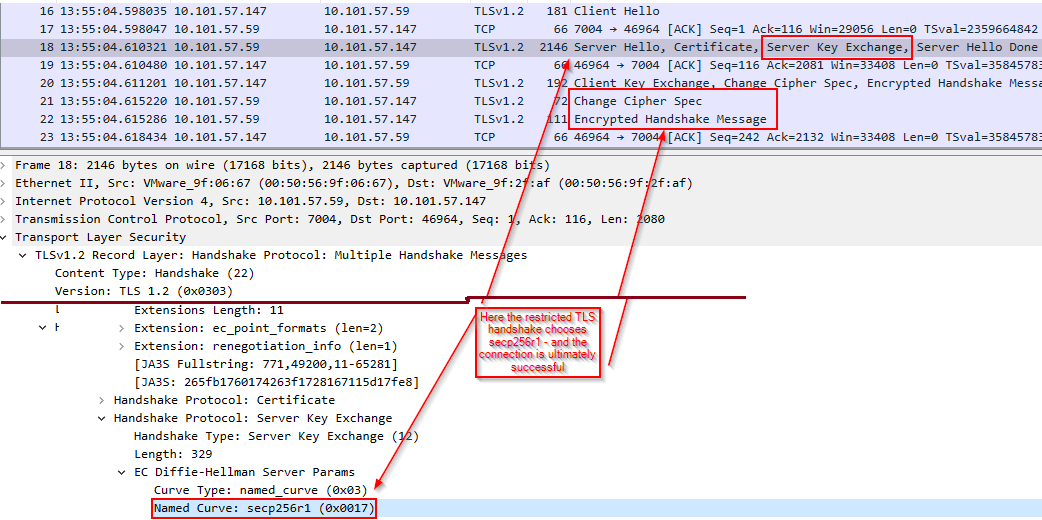Collapse EC Diffie-Hellman Server Params node

click(x=122, y=472)
